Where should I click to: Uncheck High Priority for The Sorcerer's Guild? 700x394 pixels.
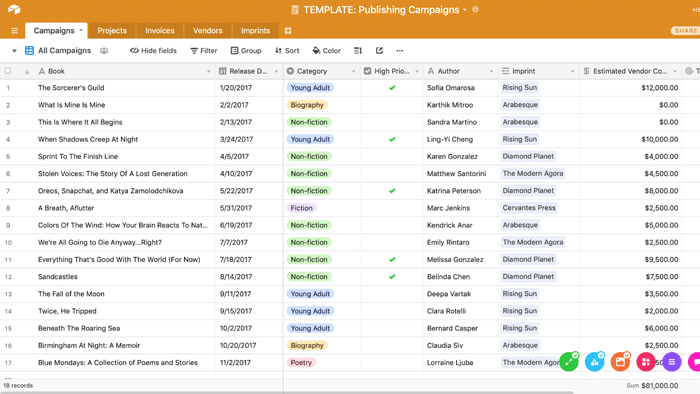point(392,88)
